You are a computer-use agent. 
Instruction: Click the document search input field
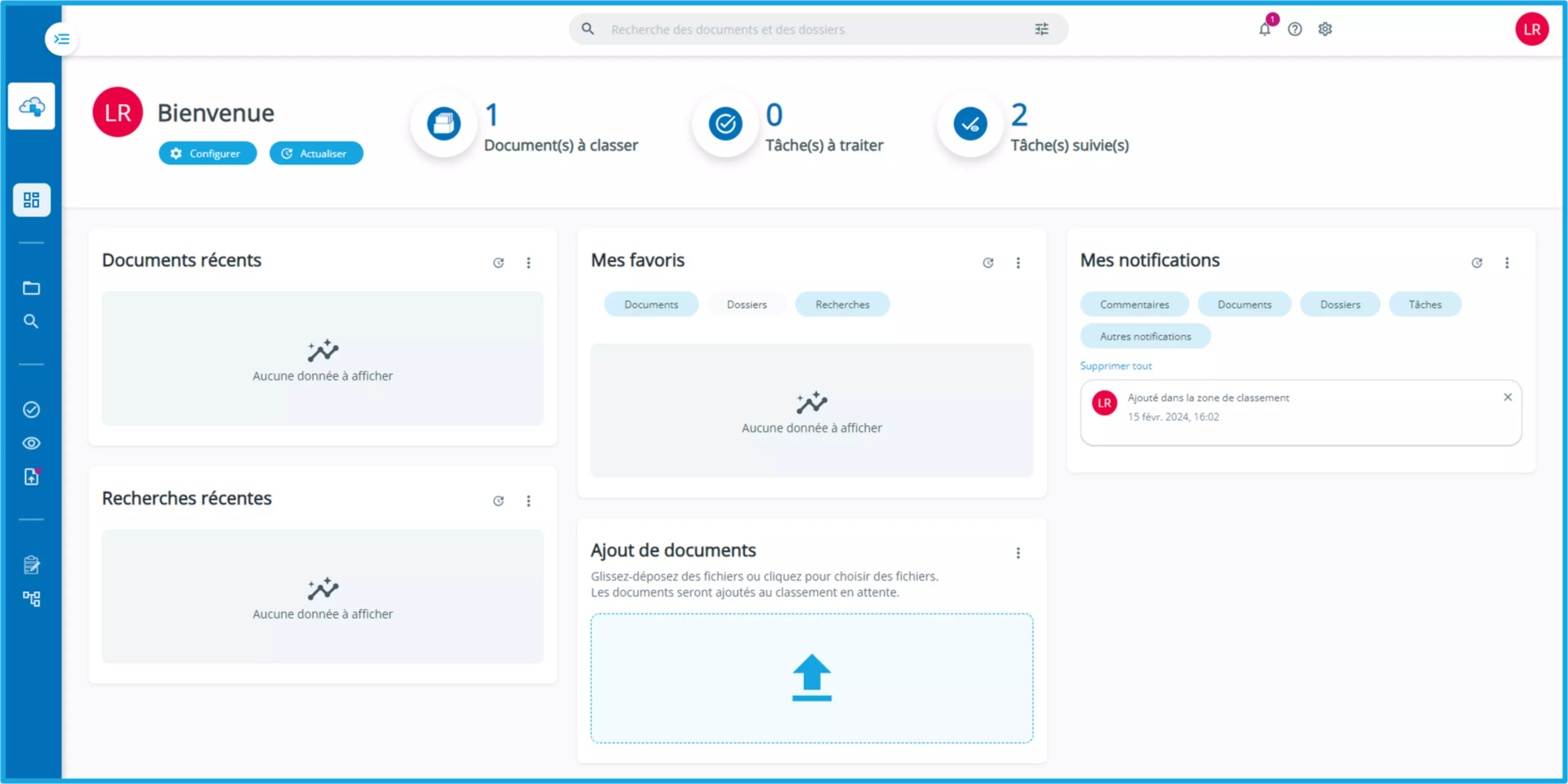pos(818,29)
